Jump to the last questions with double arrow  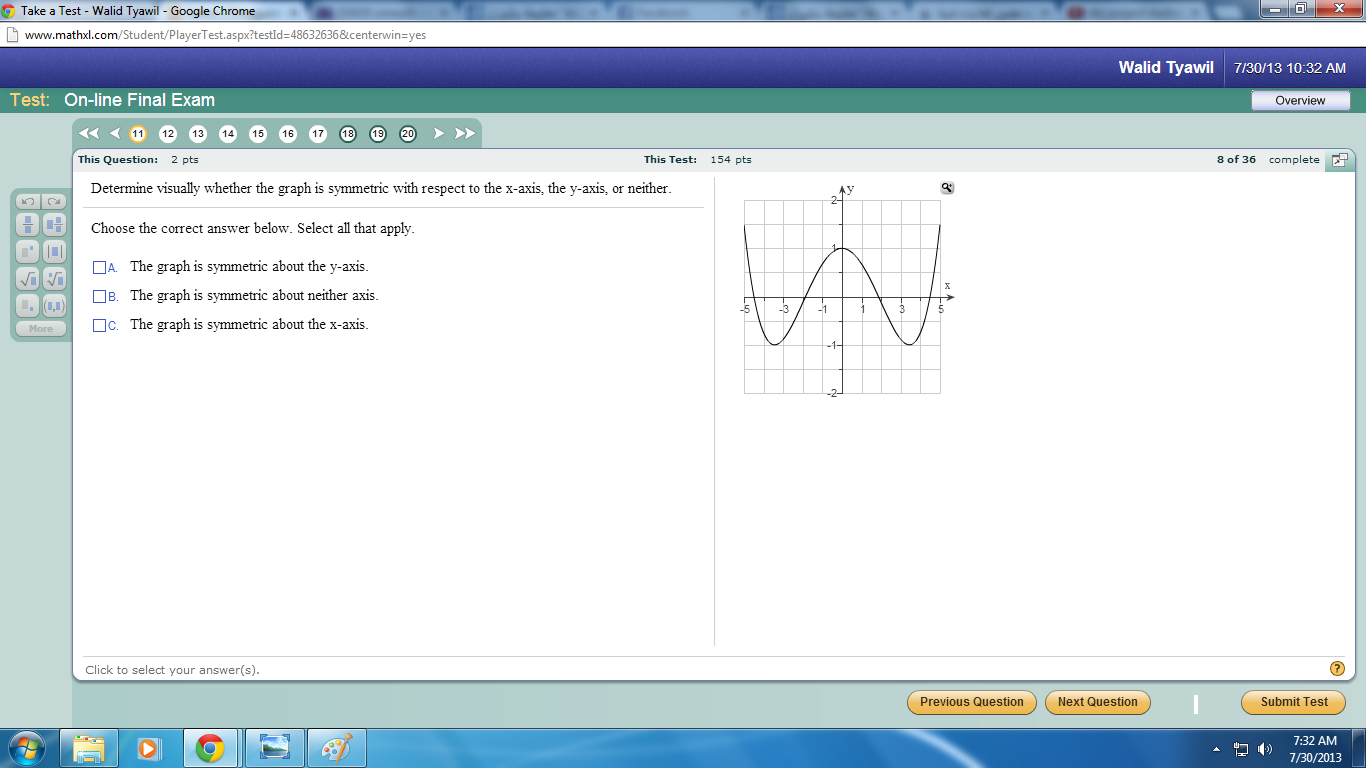coord(465,133)
